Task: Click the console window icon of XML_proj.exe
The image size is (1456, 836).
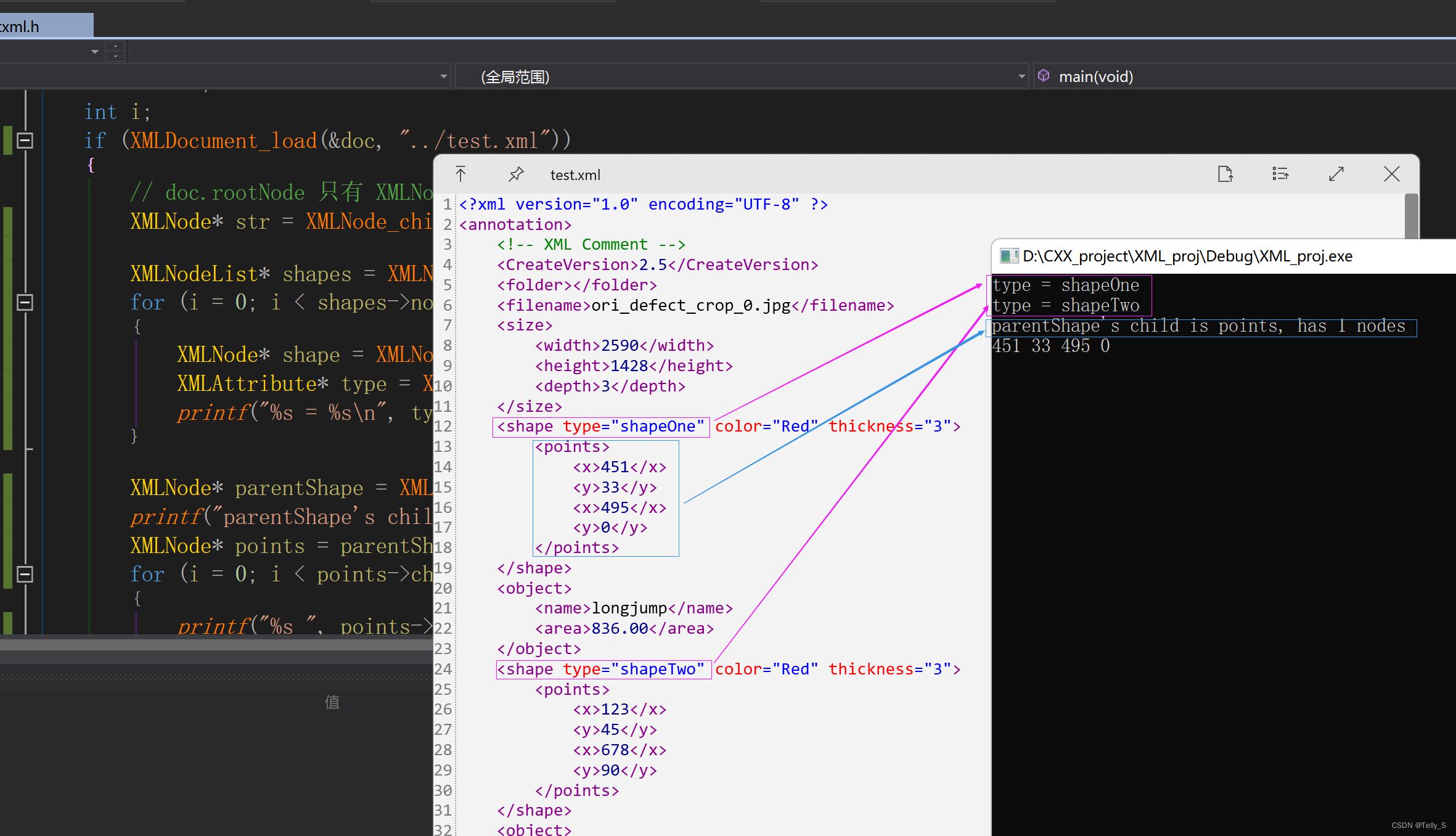Action: tap(1008, 256)
